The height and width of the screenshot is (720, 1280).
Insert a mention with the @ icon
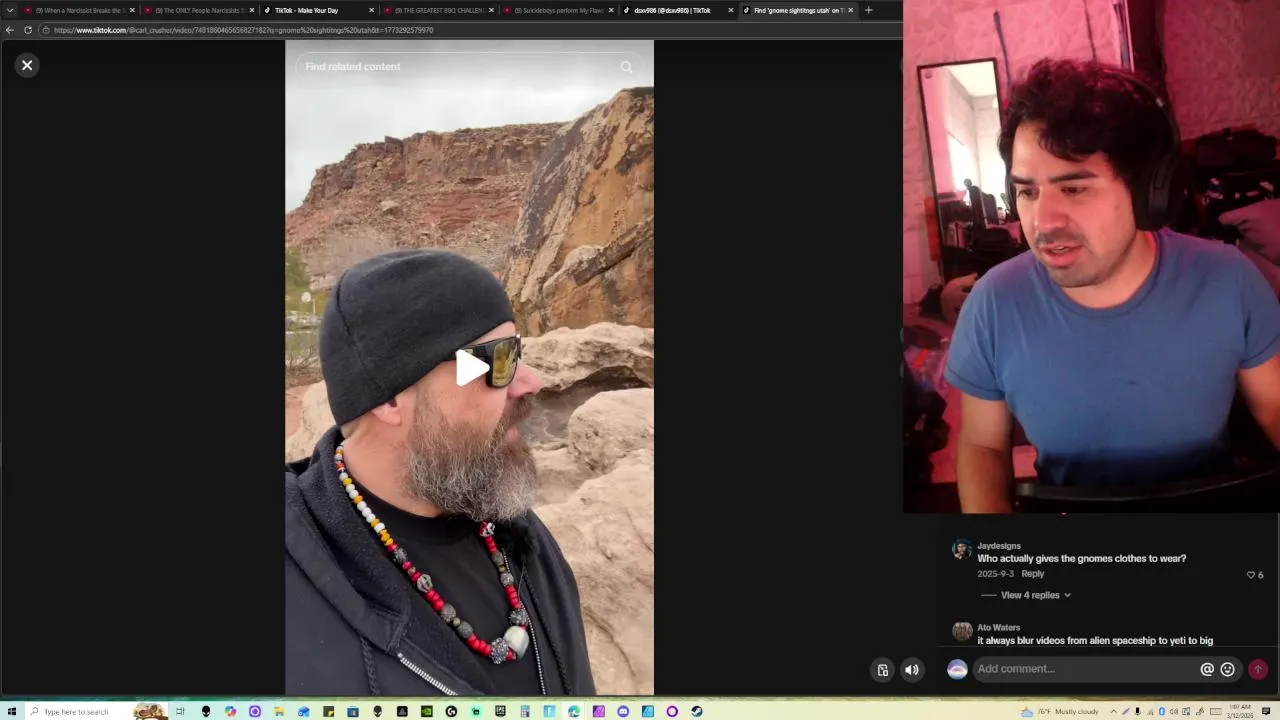coord(1207,669)
